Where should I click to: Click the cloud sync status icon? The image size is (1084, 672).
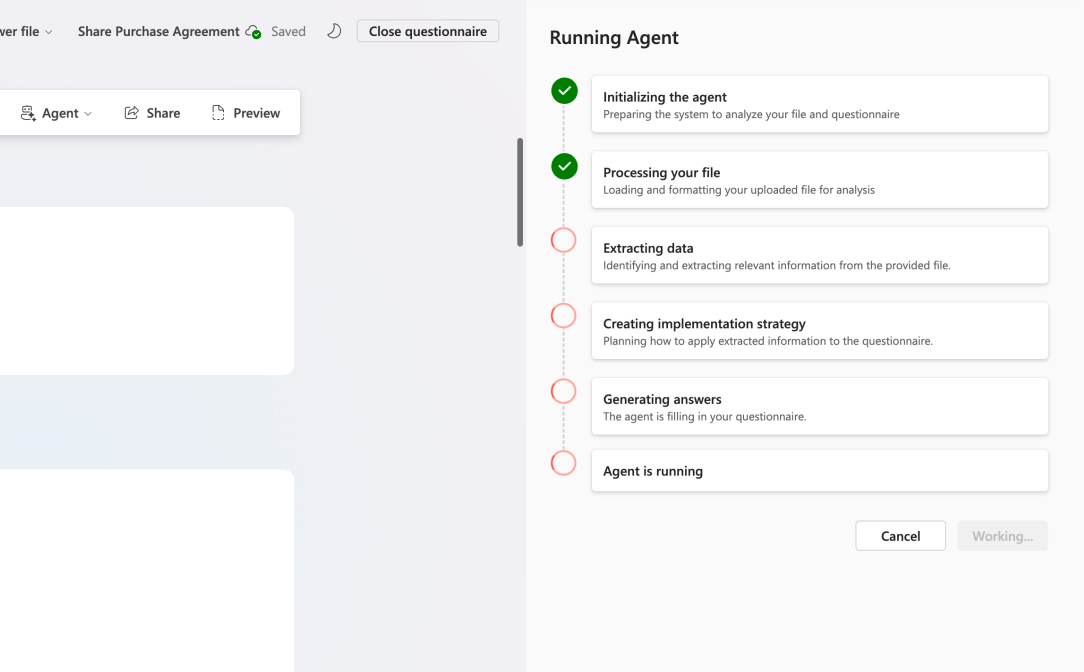coord(253,32)
